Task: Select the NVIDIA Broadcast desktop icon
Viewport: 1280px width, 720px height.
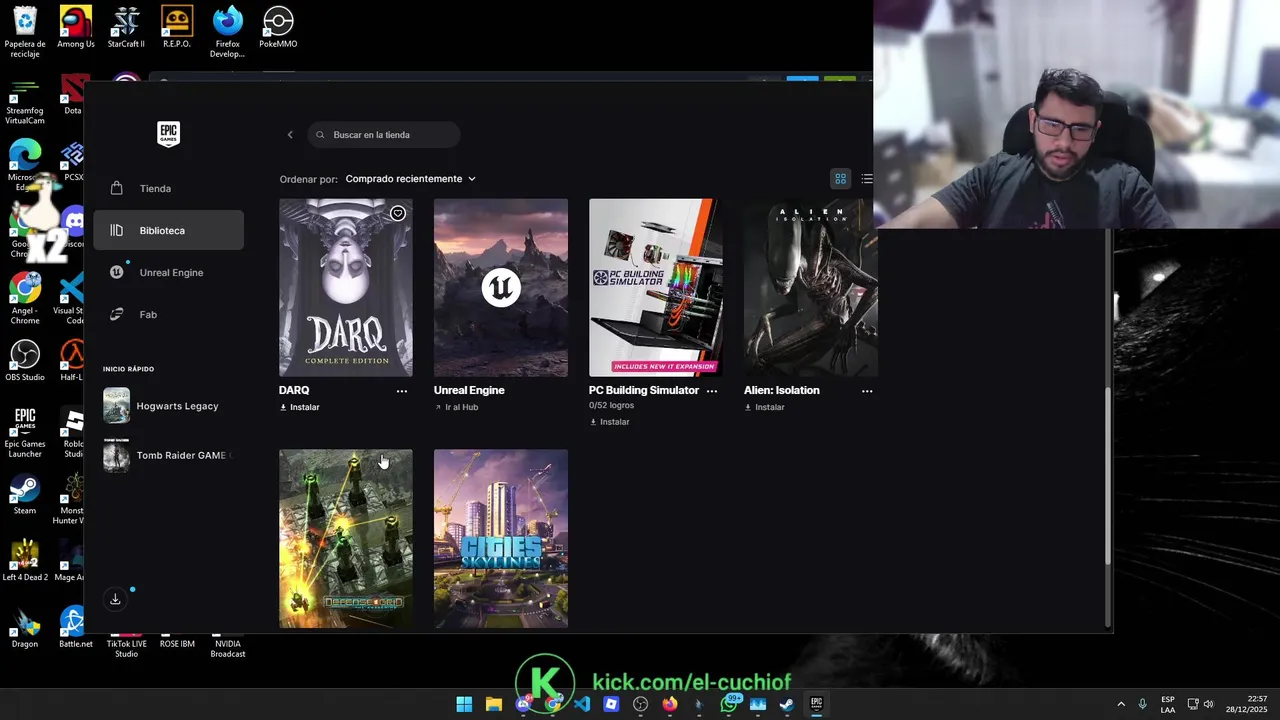Action: (x=227, y=644)
